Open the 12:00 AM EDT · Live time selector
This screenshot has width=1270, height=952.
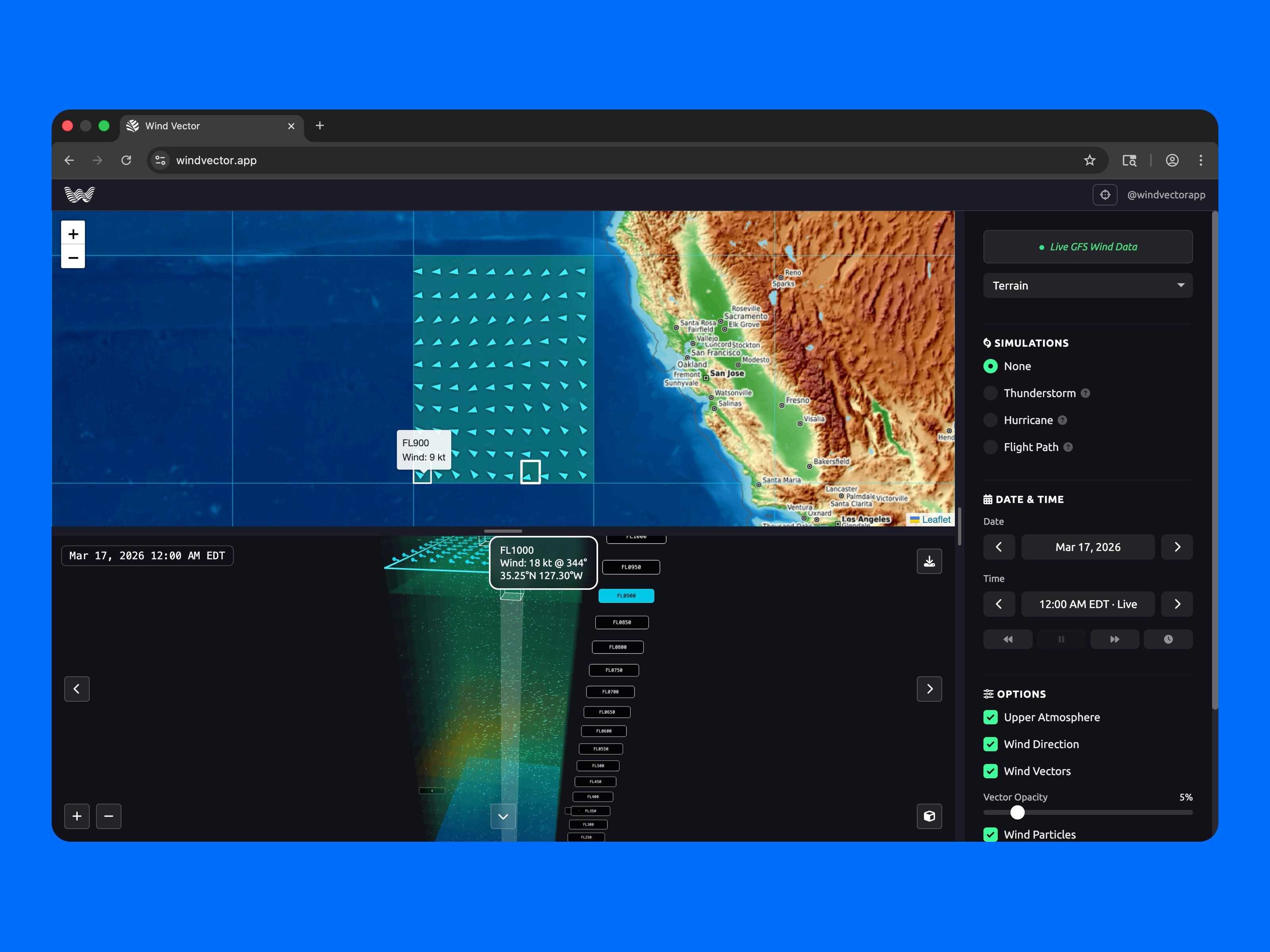1087,604
